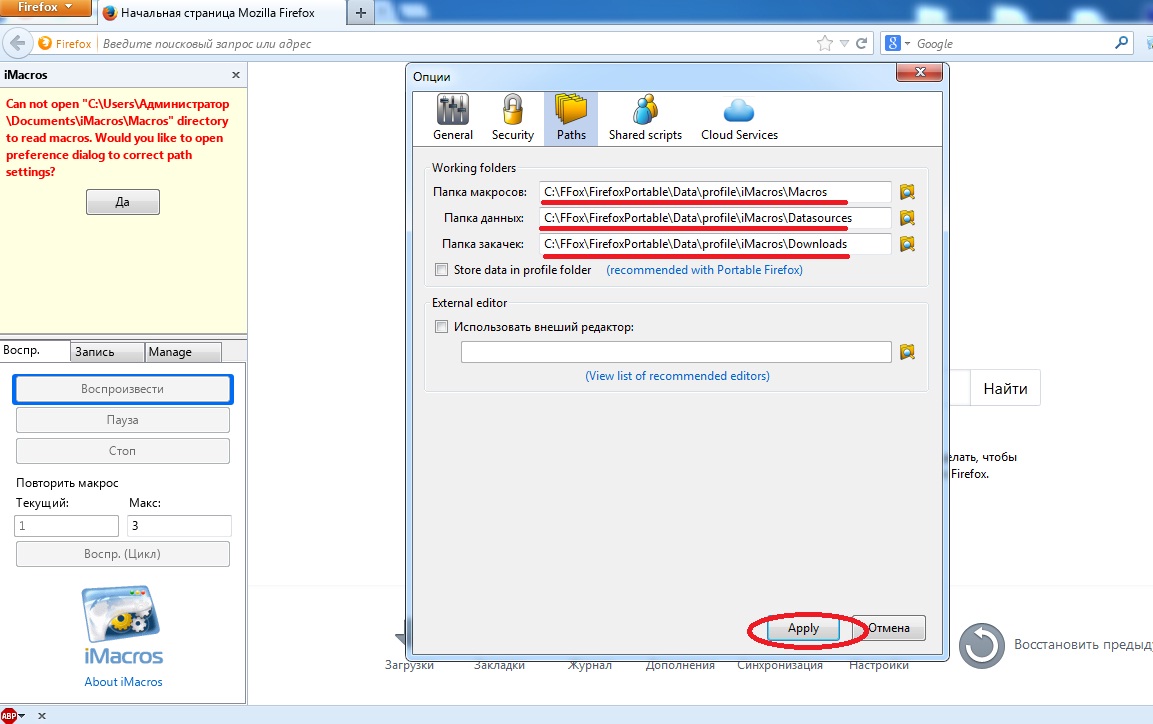Click the Папка данных path field

pyautogui.click(x=715, y=218)
